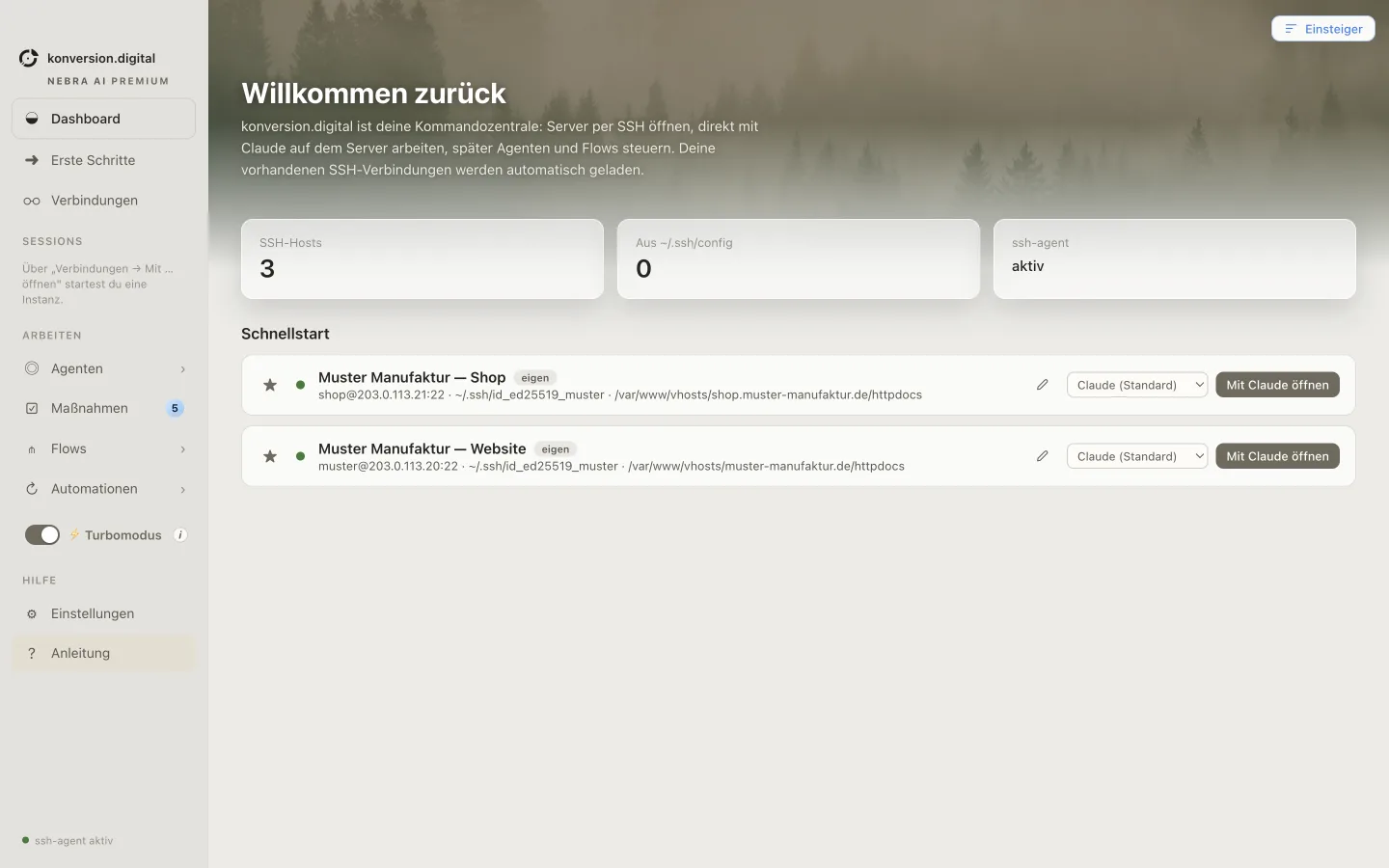
Task: Click the Verbindungen link icon
Action: pos(32,201)
